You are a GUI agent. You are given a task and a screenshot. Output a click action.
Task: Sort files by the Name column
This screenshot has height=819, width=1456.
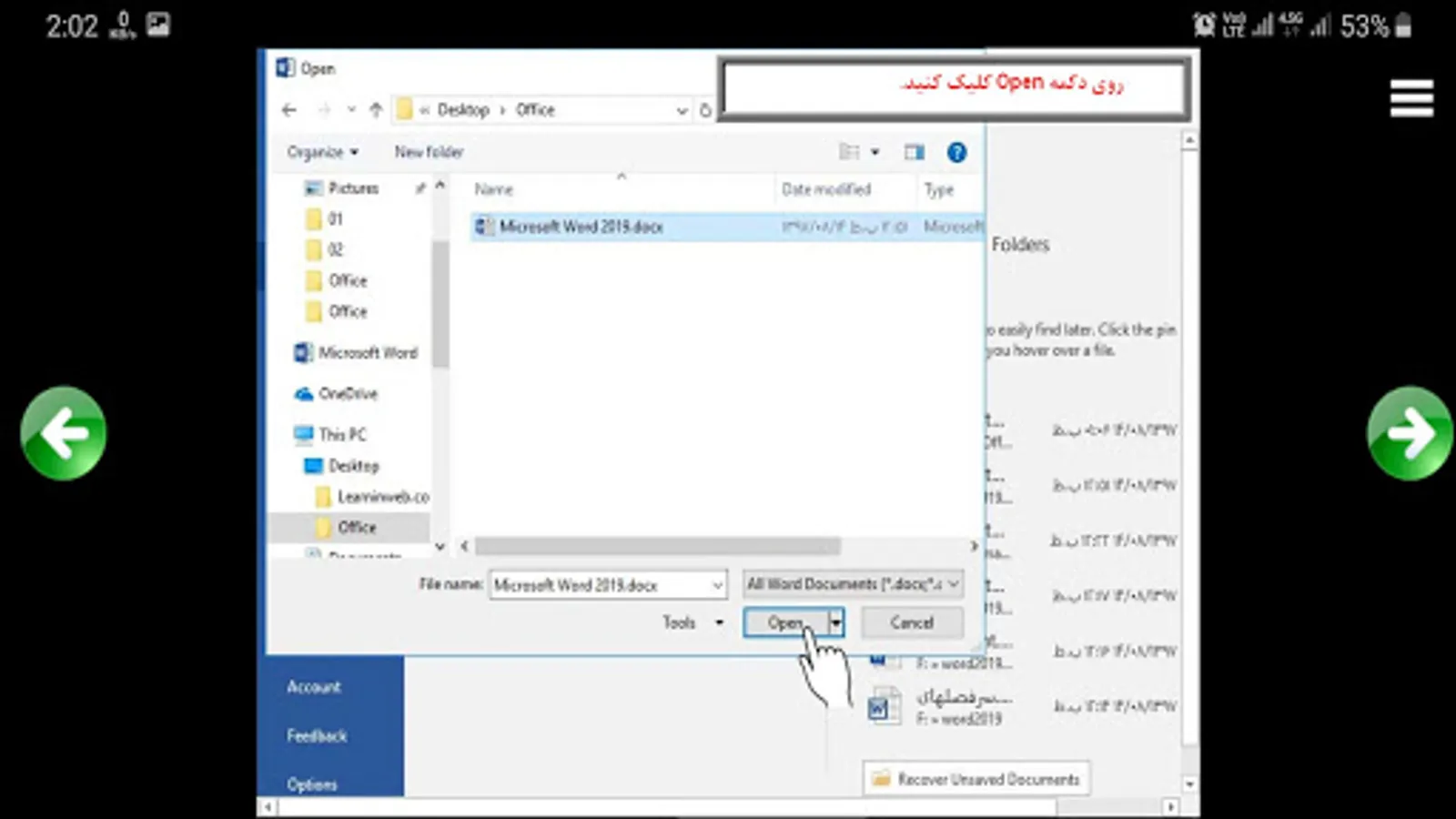coord(494,189)
